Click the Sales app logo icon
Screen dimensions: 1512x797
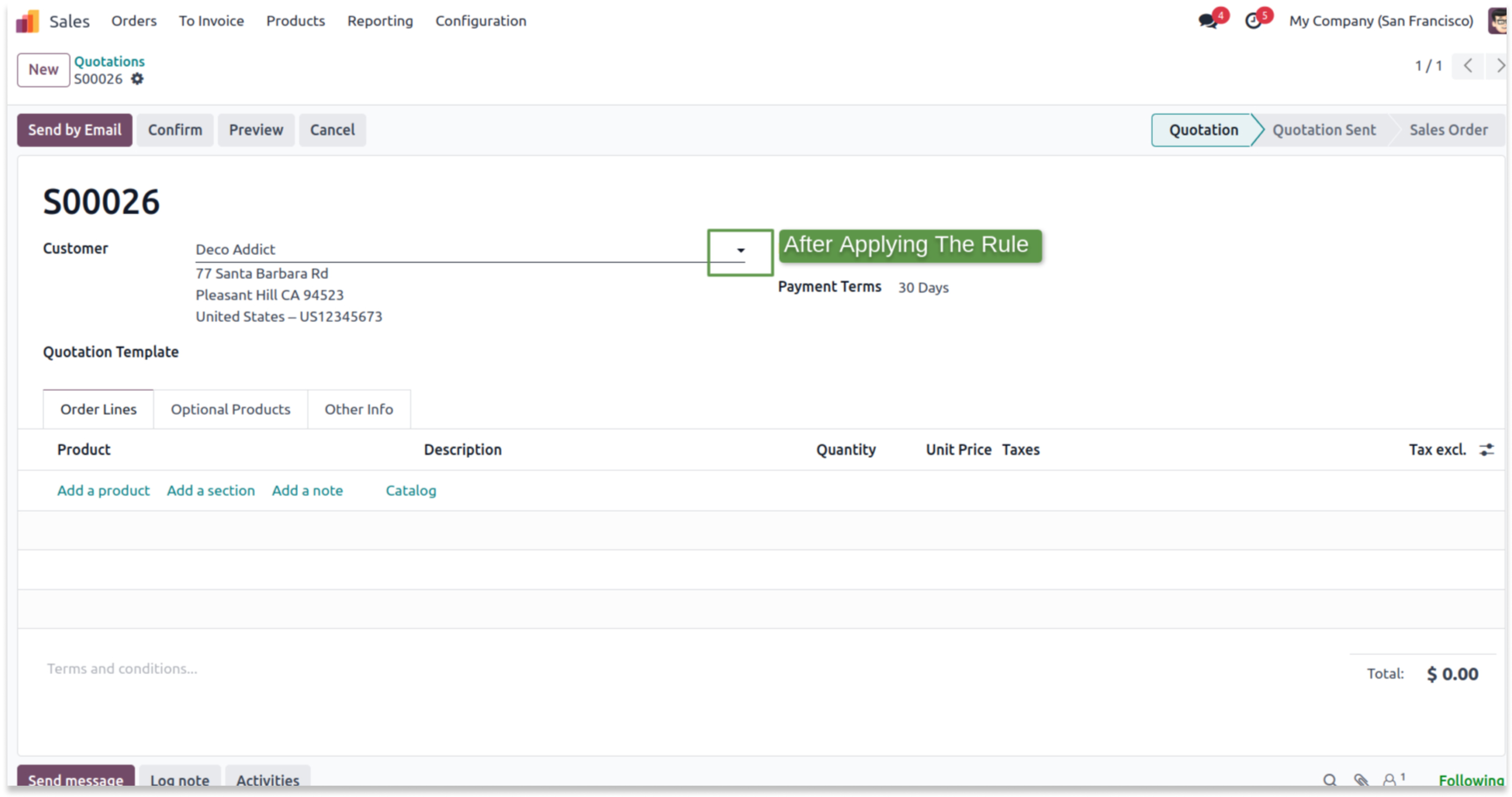coord(27,21)
